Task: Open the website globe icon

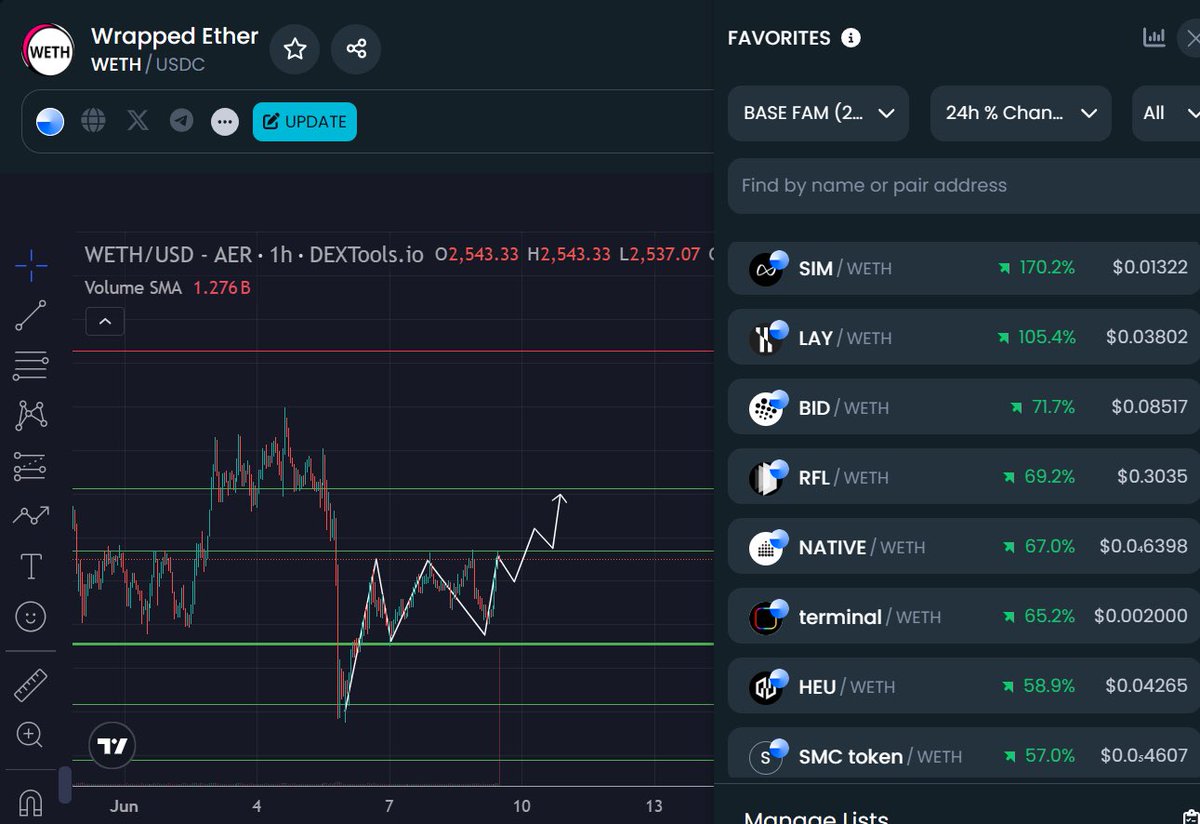Action: pos(94,122)
